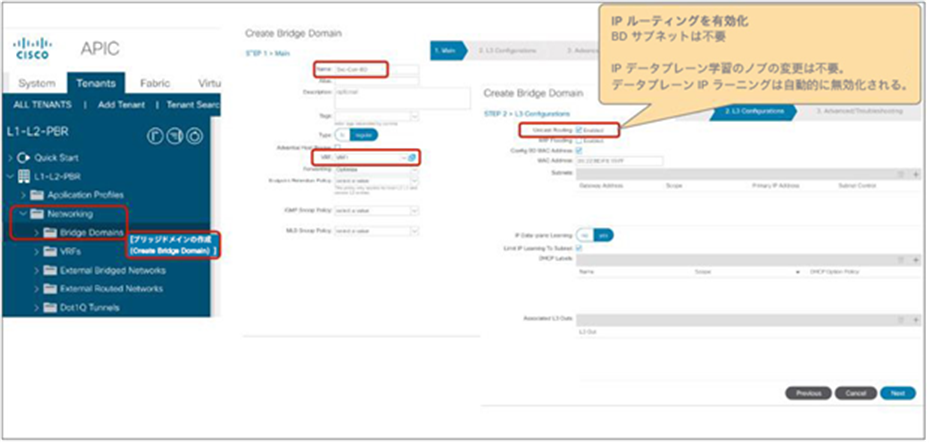Viewport: 929px width, 443px height.
Task: Click the Bridge Domains folder icon
Action: tap(50, 233)
